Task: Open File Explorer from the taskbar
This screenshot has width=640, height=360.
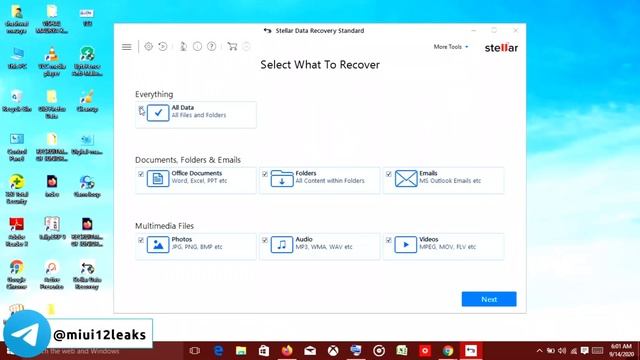Action: pos(241,351)
